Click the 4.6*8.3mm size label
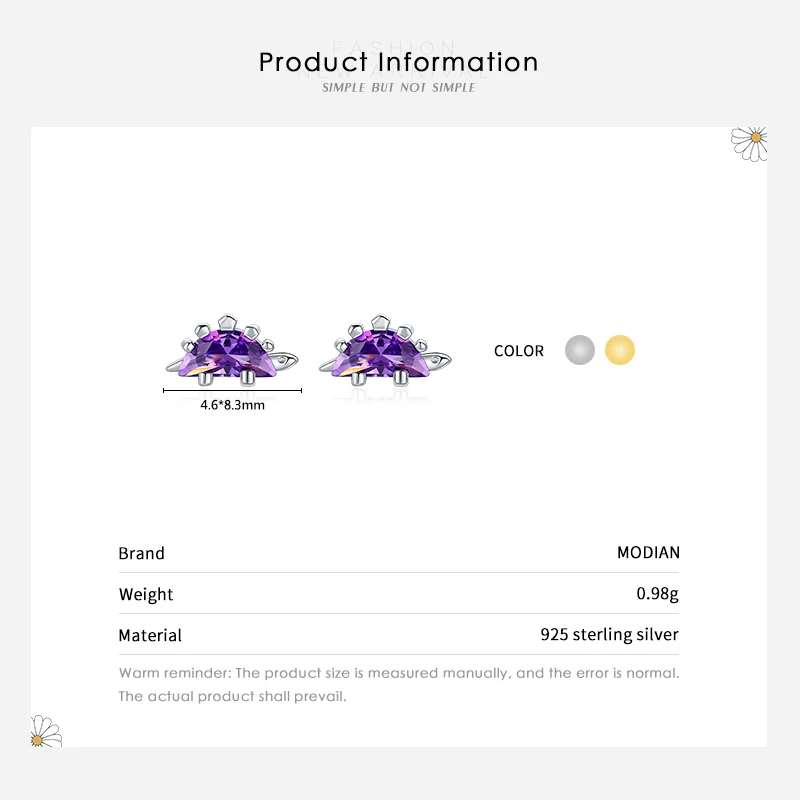 click(232, 406)
